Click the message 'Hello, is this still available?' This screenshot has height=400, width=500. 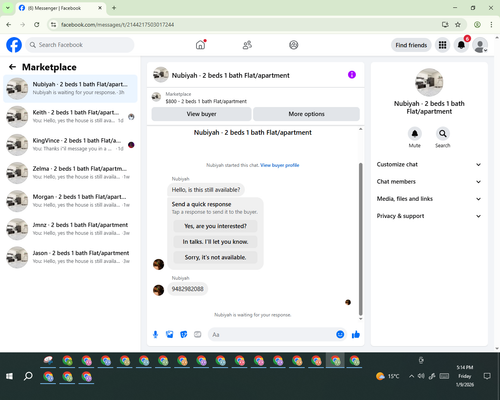pos(206,190)
